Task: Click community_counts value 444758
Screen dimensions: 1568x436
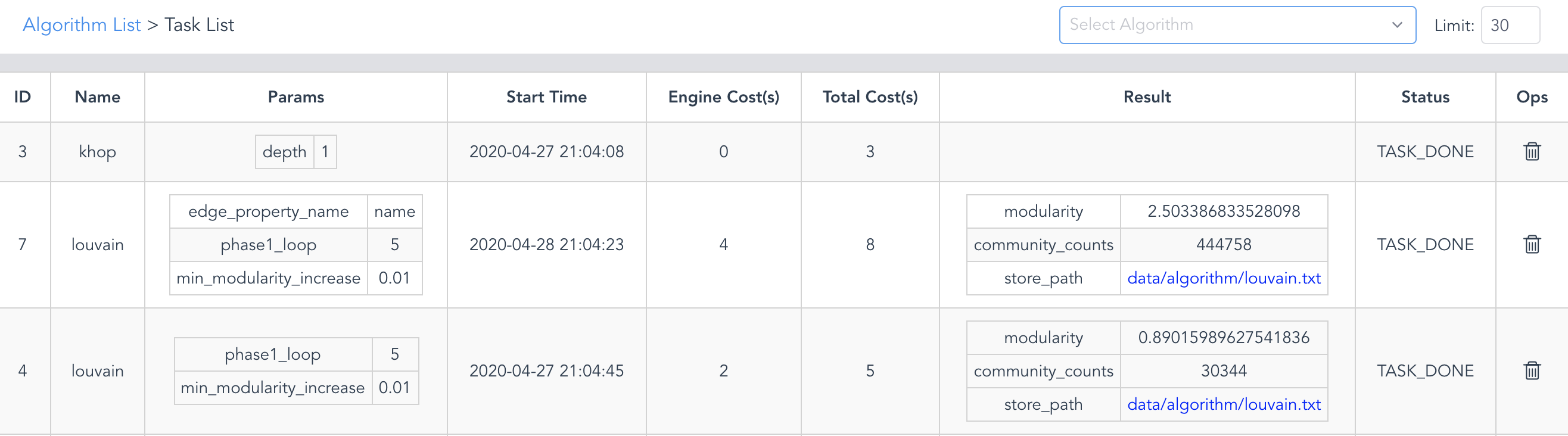Action: pos(1224,245)
